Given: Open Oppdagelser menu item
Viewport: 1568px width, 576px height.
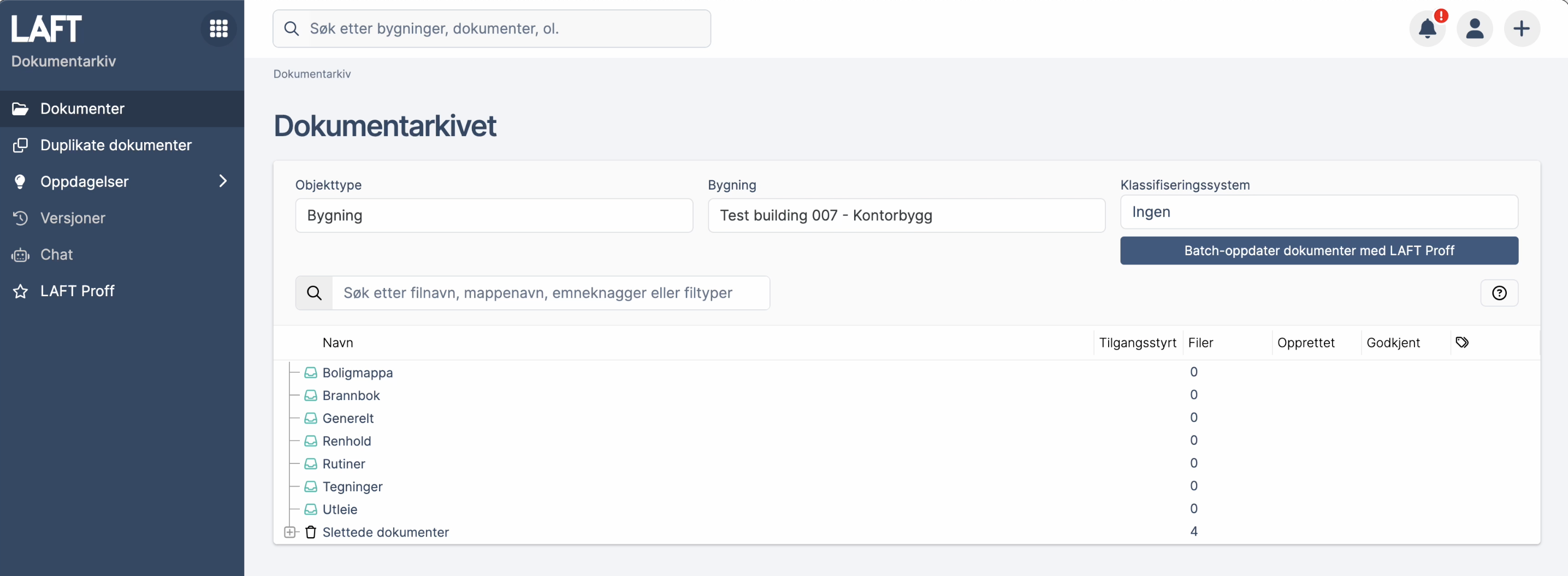Looking at the screenshot, I should [x=122, y=181].
